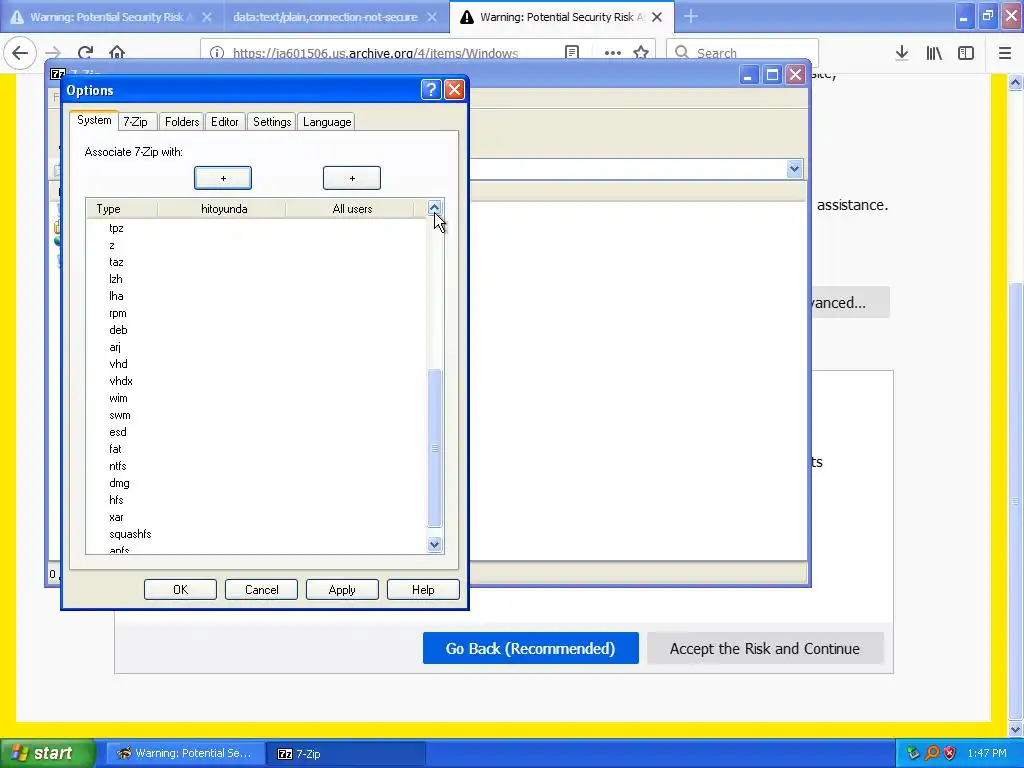Click plus button above All users column
The image size is (1024, 768).
pos(352,178)
